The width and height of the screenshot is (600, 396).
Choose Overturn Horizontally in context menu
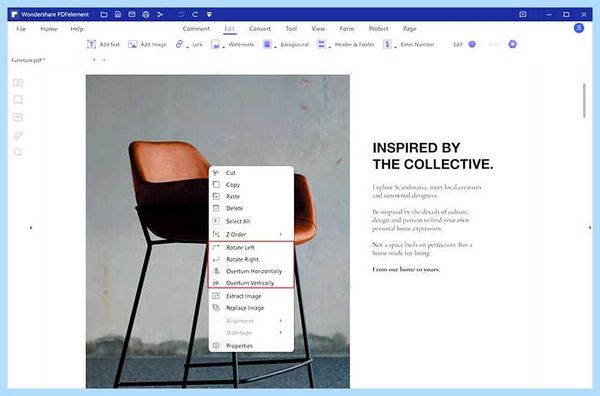coord(251,271)
